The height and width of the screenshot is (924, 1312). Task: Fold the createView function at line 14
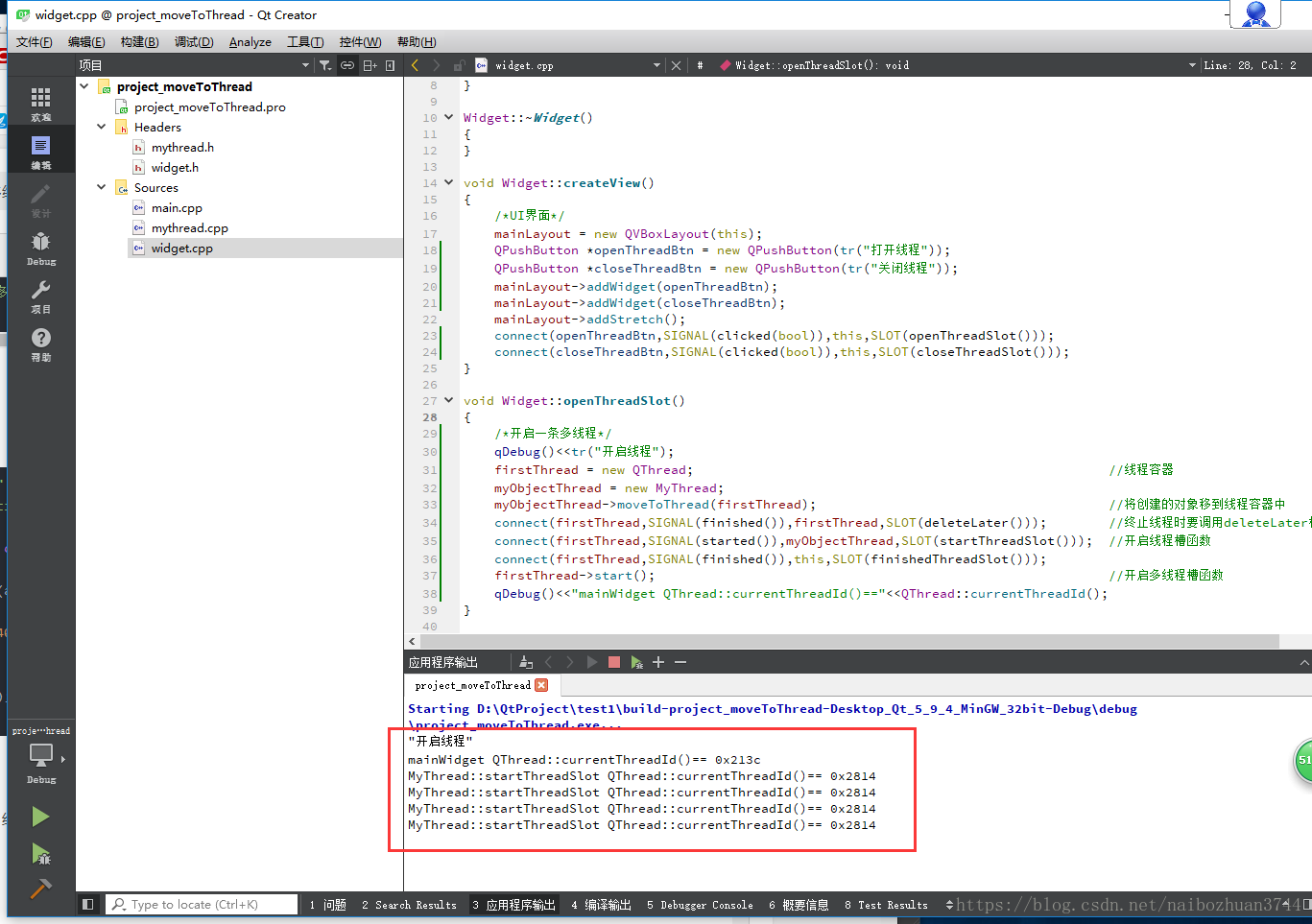click(x=448, y=182)
